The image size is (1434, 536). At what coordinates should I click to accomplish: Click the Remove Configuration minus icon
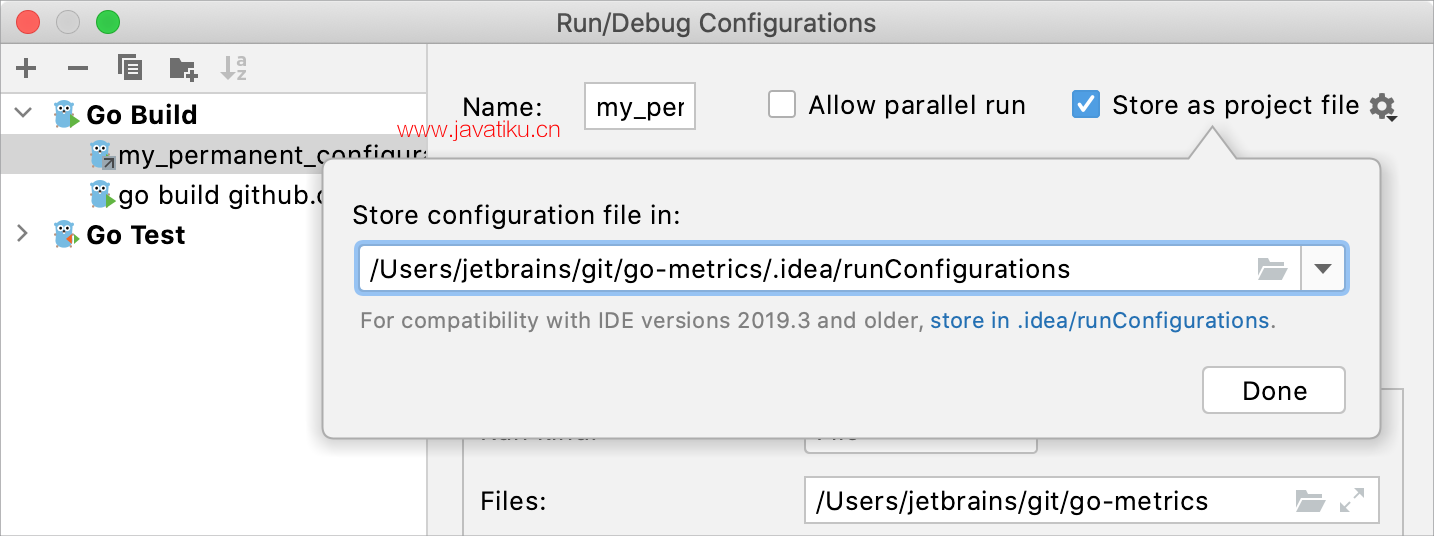pos(78,68)
